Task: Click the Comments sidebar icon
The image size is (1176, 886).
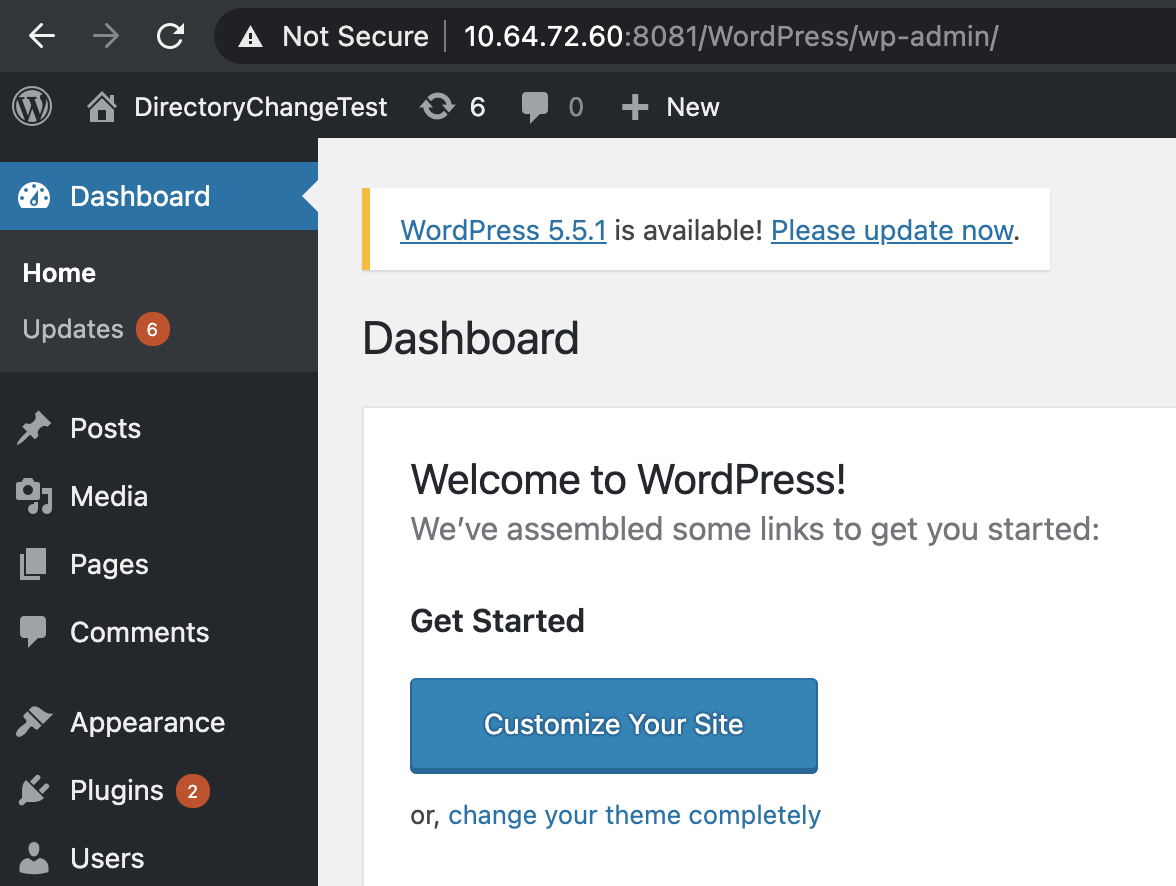Action: (x=34, y=632)
